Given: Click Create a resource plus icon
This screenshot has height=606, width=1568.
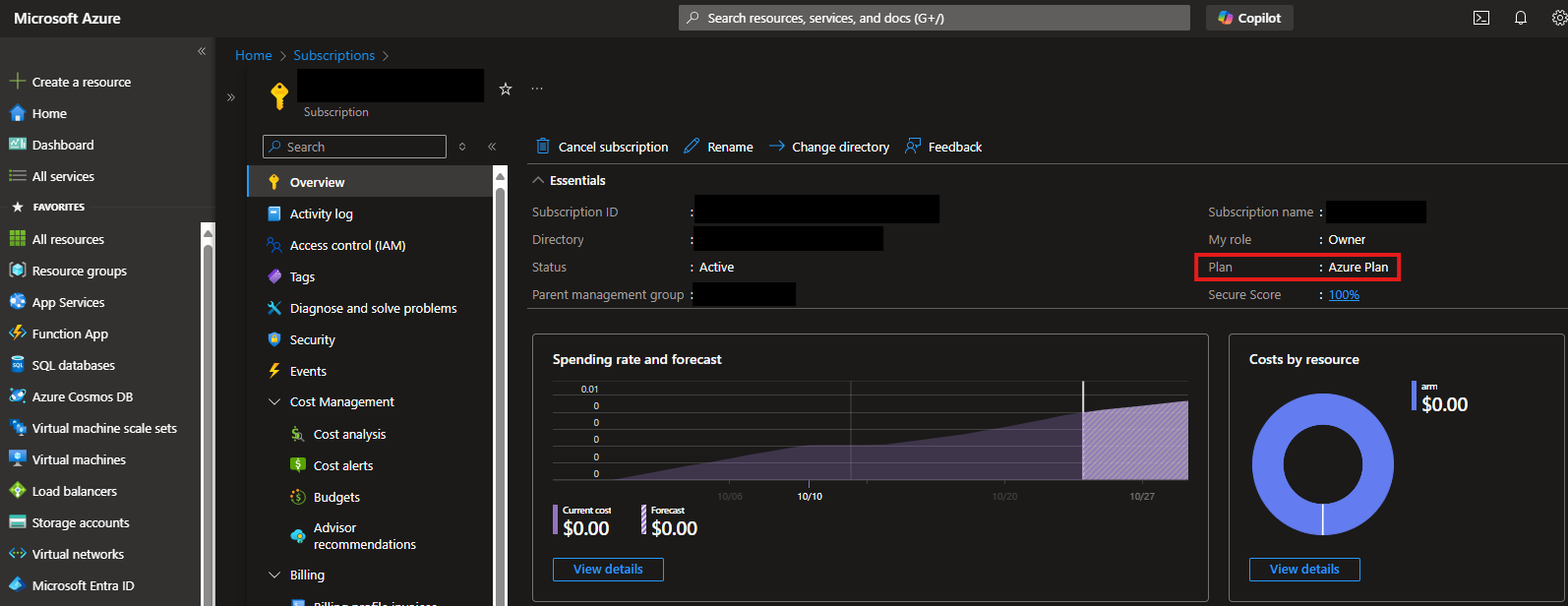Looking at the screenshot, I should pos(17,82).
